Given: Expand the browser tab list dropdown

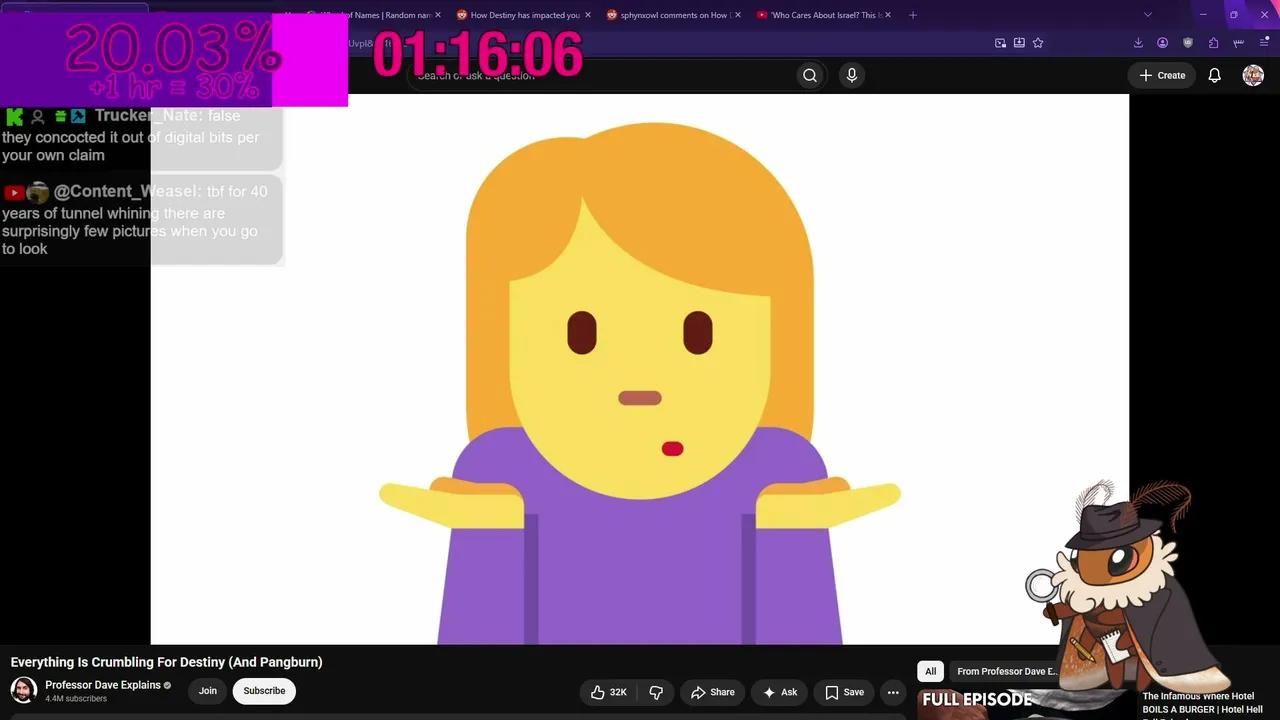Looking at the screenshot, I should click(x=1147, y=15).
